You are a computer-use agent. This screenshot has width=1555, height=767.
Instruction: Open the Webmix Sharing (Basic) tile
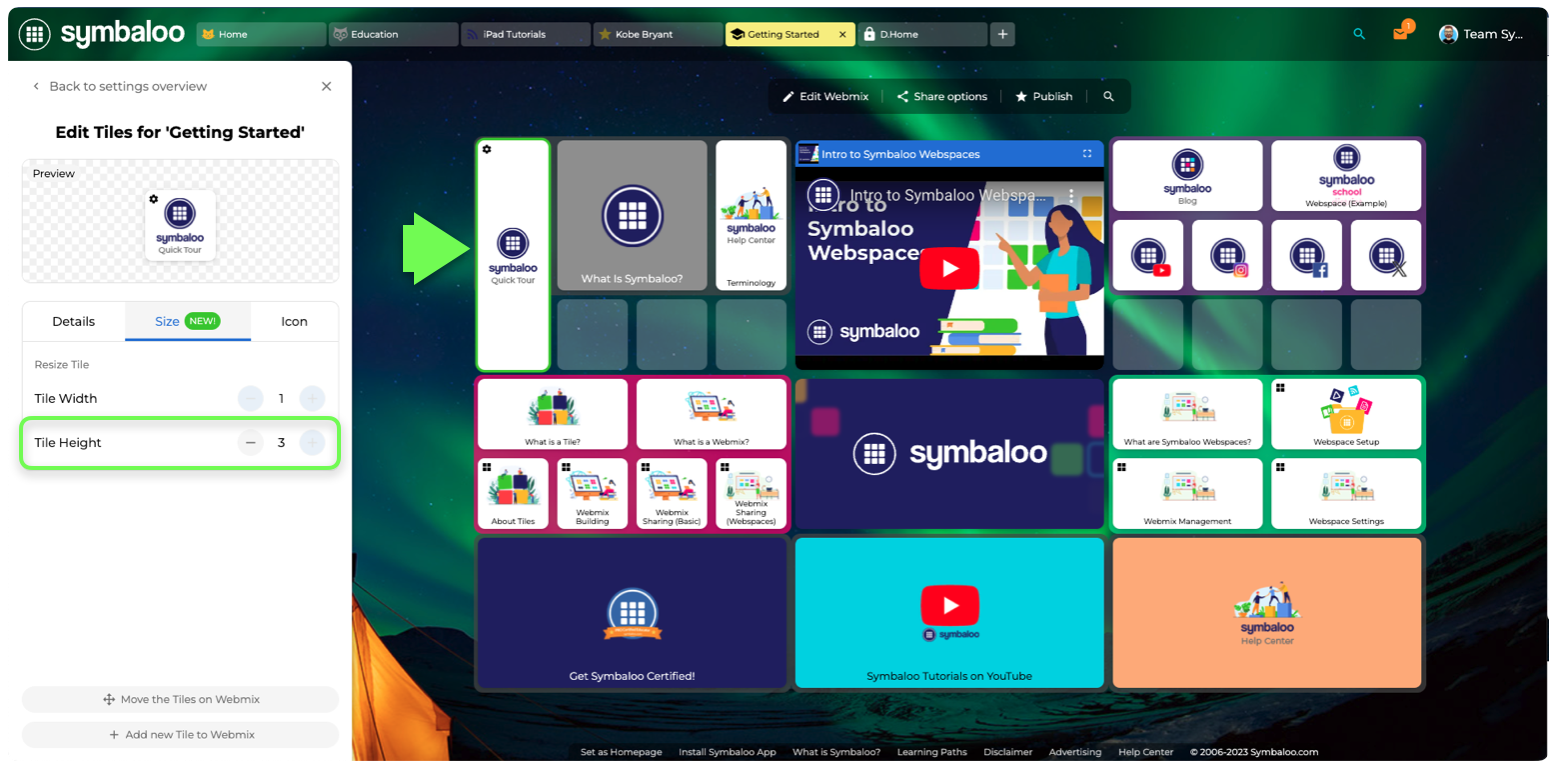coord(672,493)
